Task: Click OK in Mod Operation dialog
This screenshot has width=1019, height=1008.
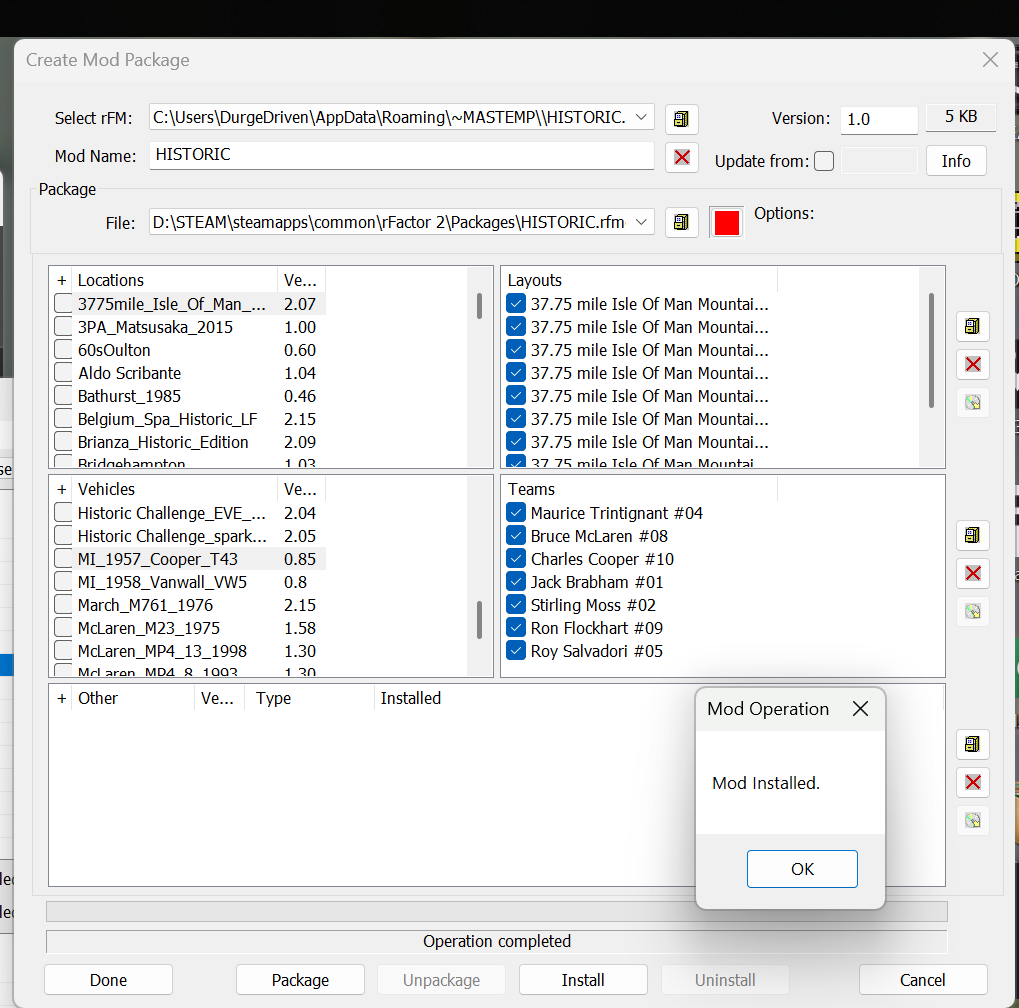Action: [x=802, y=869]
